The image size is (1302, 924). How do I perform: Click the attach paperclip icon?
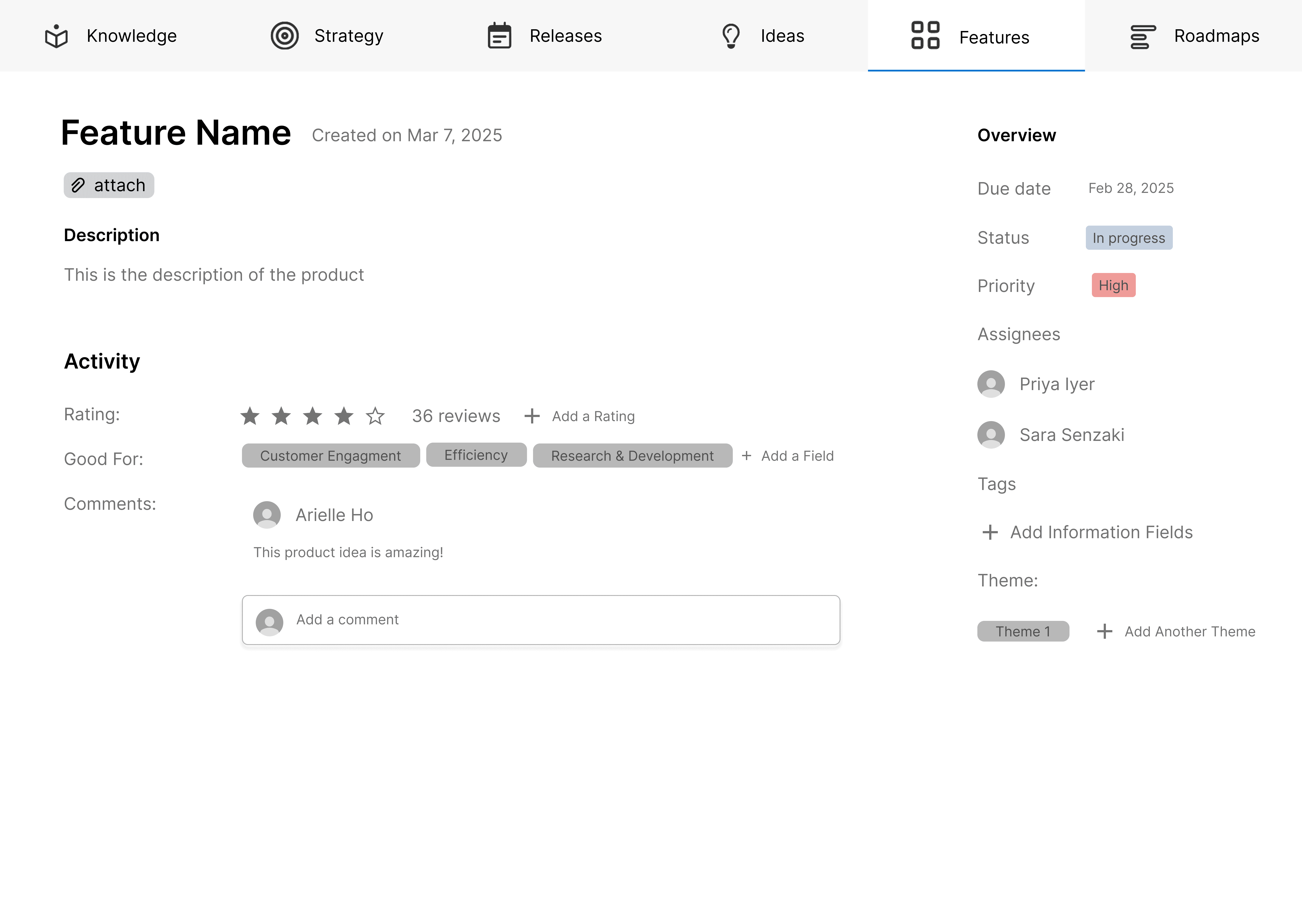tap(78, 186)
